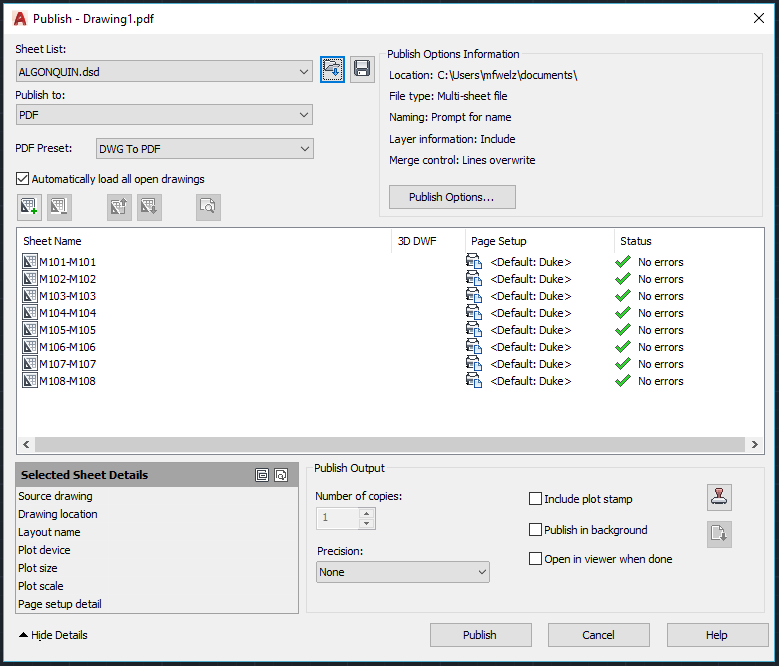Screen dimensions: 779x666
Task: Click the Page Setup column header
Action: [x=540, y=241]
